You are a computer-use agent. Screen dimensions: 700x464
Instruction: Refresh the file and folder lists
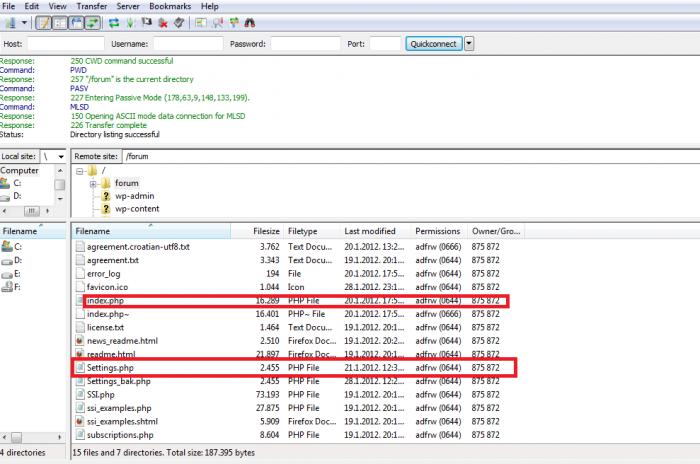click(x=114, y=23)
